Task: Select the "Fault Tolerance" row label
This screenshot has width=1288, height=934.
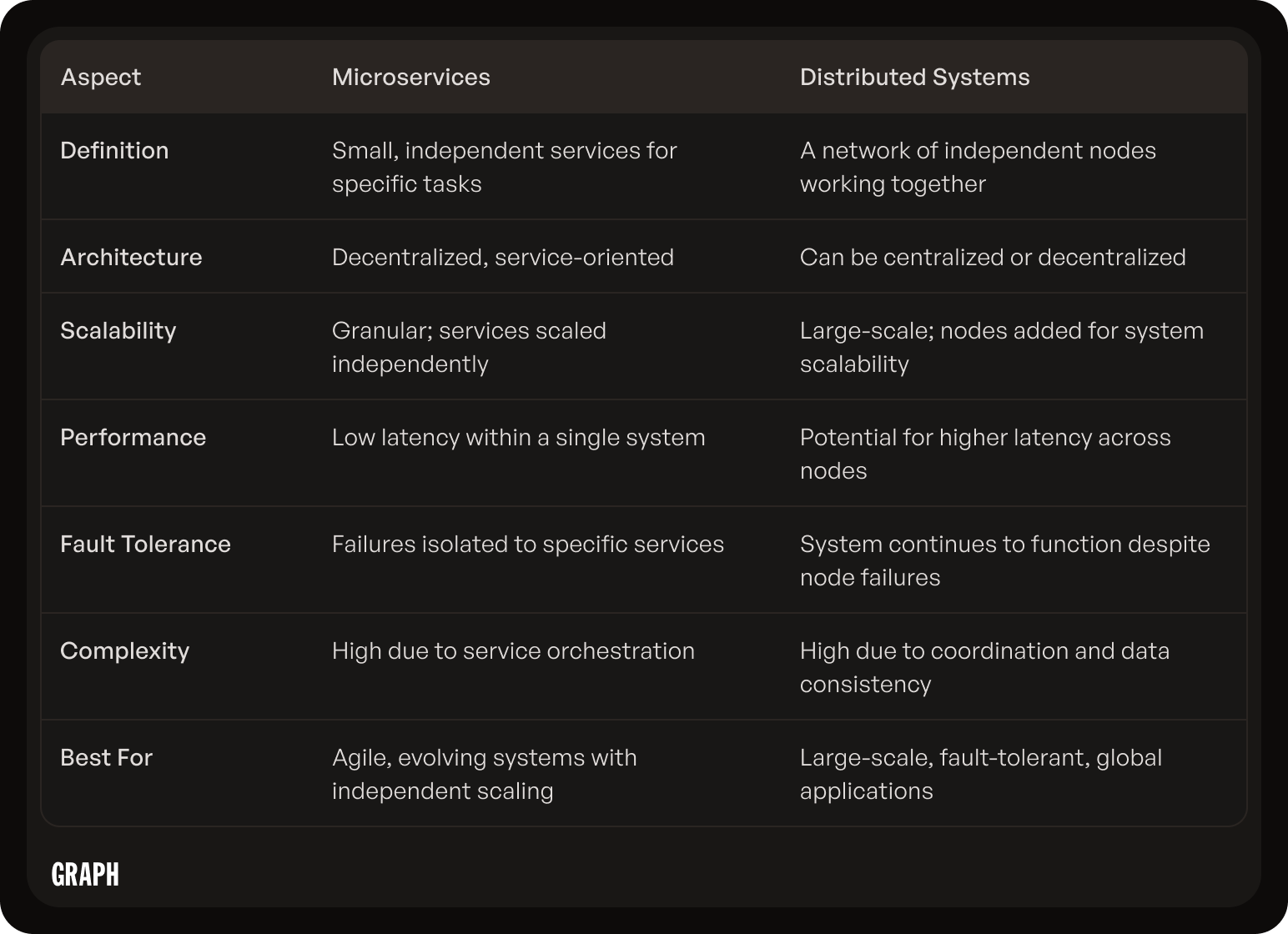Action: point(146,545)
